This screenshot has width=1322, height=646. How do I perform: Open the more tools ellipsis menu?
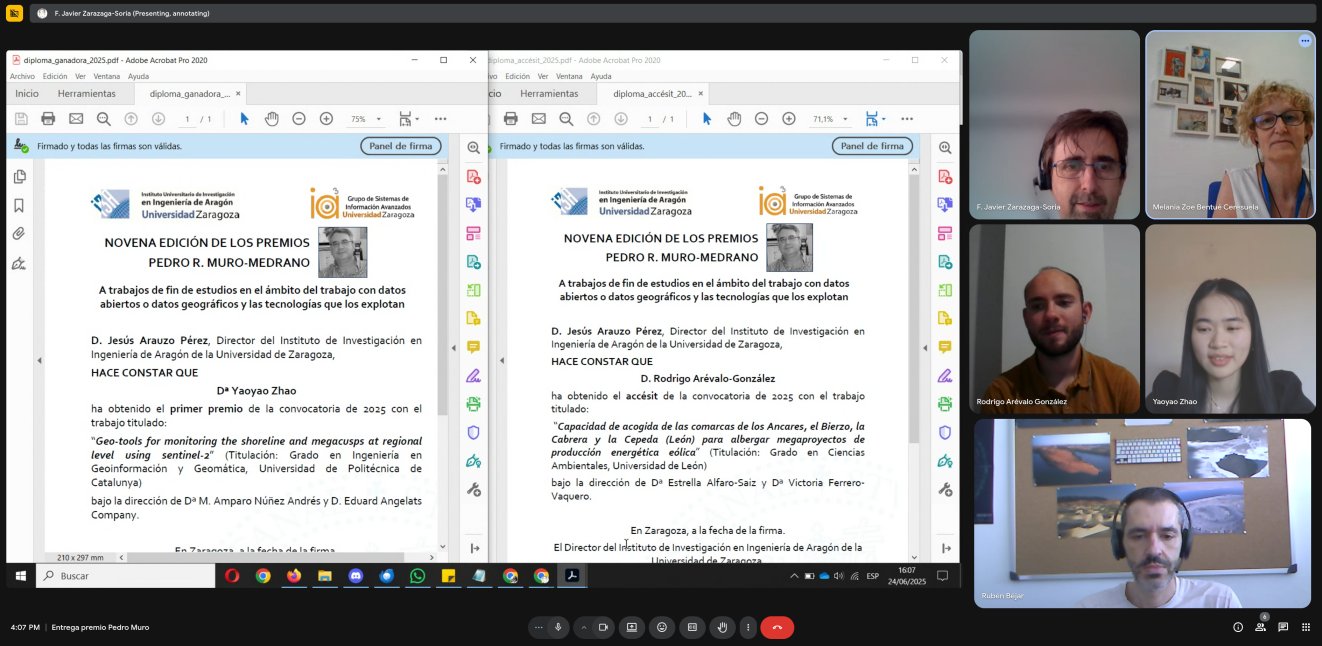click(x=441, y=118)
